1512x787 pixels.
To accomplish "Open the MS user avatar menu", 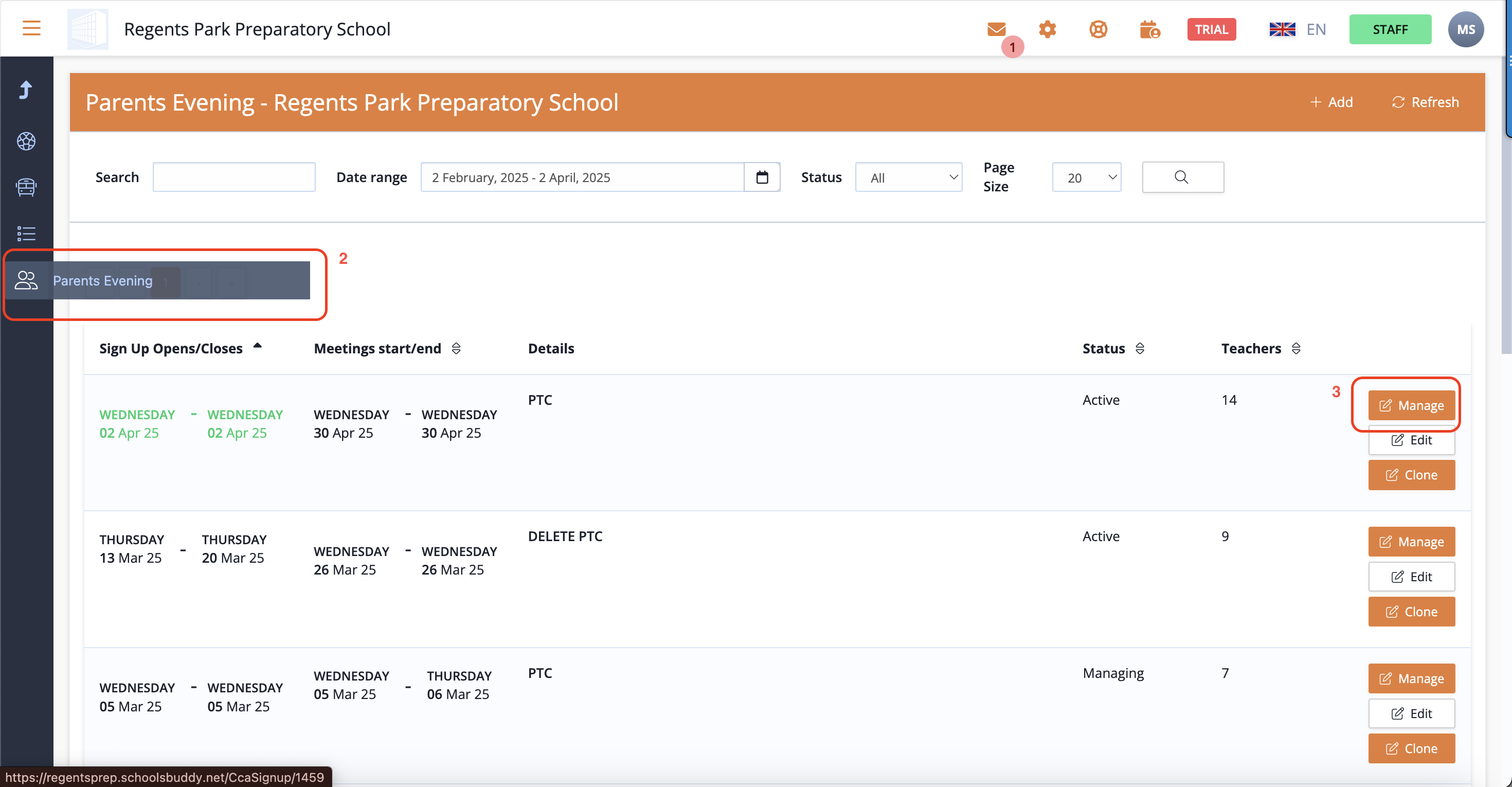I will tap(1466, 29).
